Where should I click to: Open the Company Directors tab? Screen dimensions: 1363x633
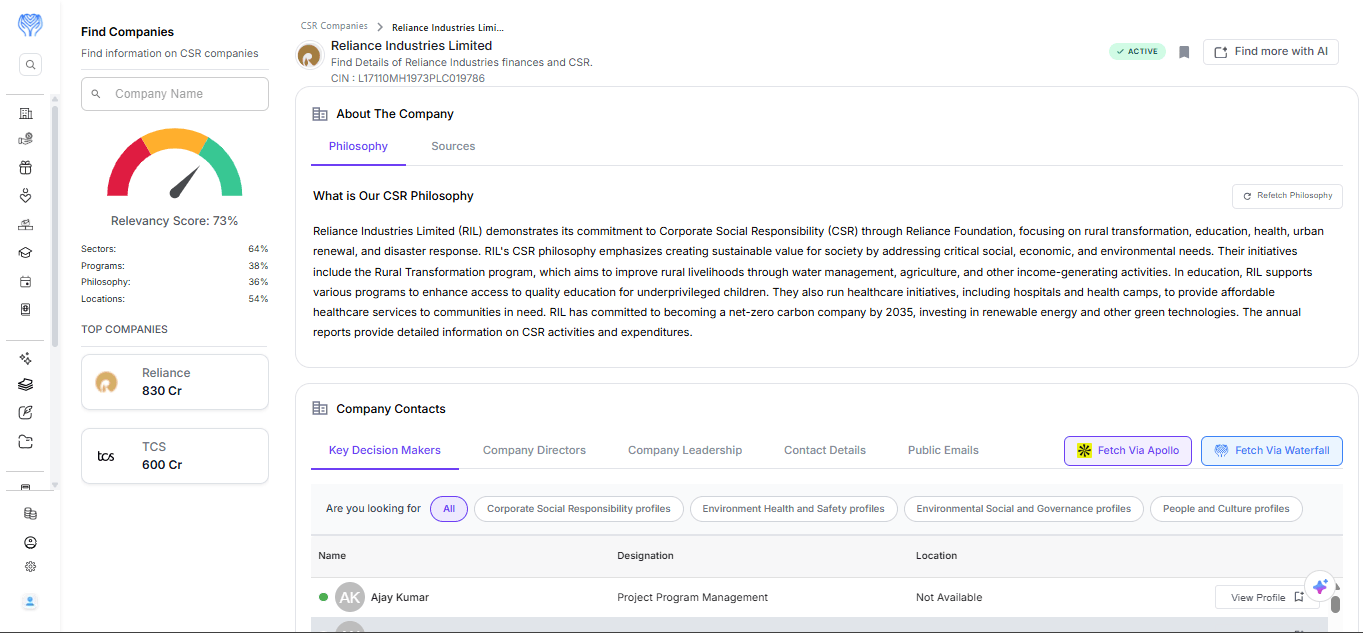pyautogui.click(x=534, y=450)
